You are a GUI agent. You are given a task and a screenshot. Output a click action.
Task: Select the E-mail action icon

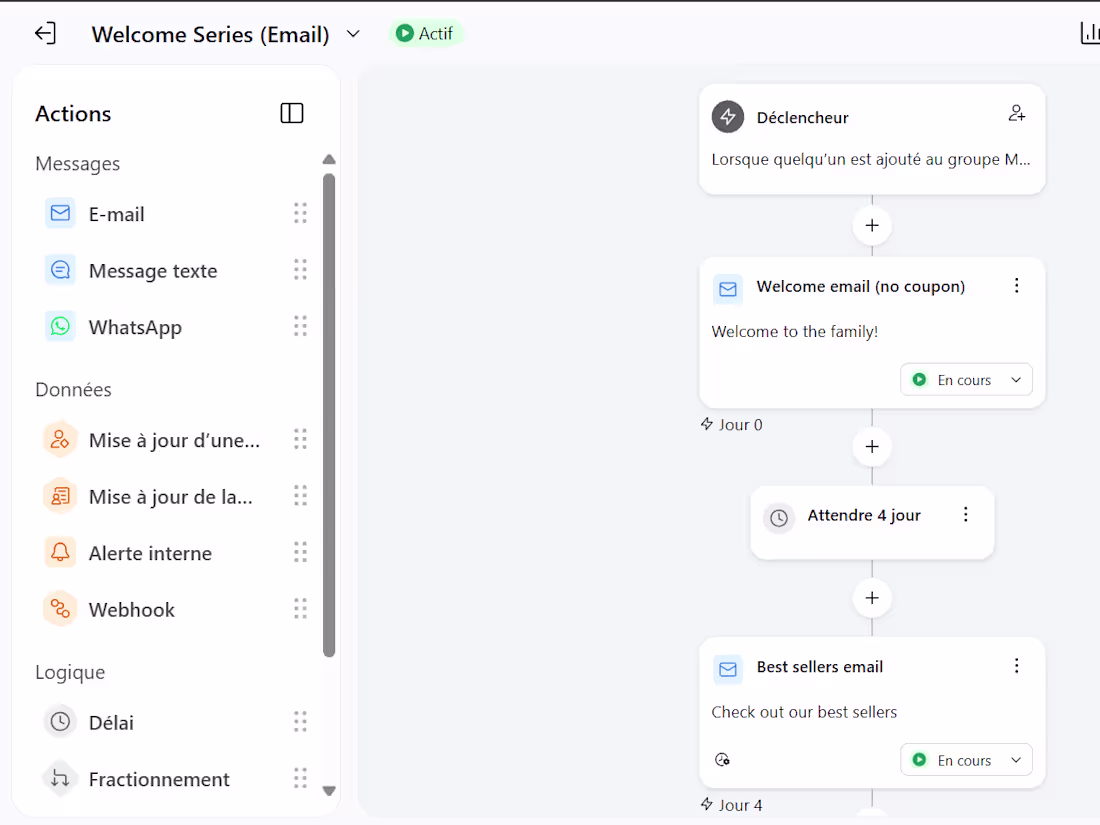(60, 213)
